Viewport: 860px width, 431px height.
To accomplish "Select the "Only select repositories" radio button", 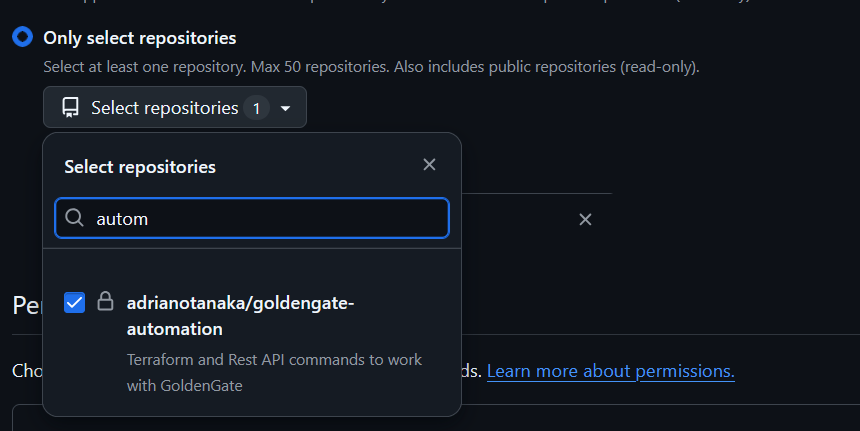I will point(22,37).
